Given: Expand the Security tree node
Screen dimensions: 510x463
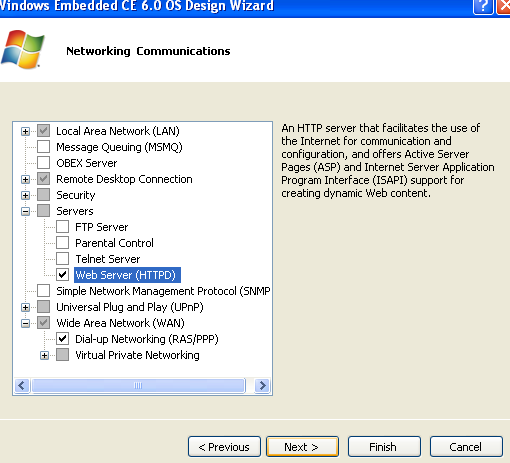Looking at the screenshot, I should 25,195.
